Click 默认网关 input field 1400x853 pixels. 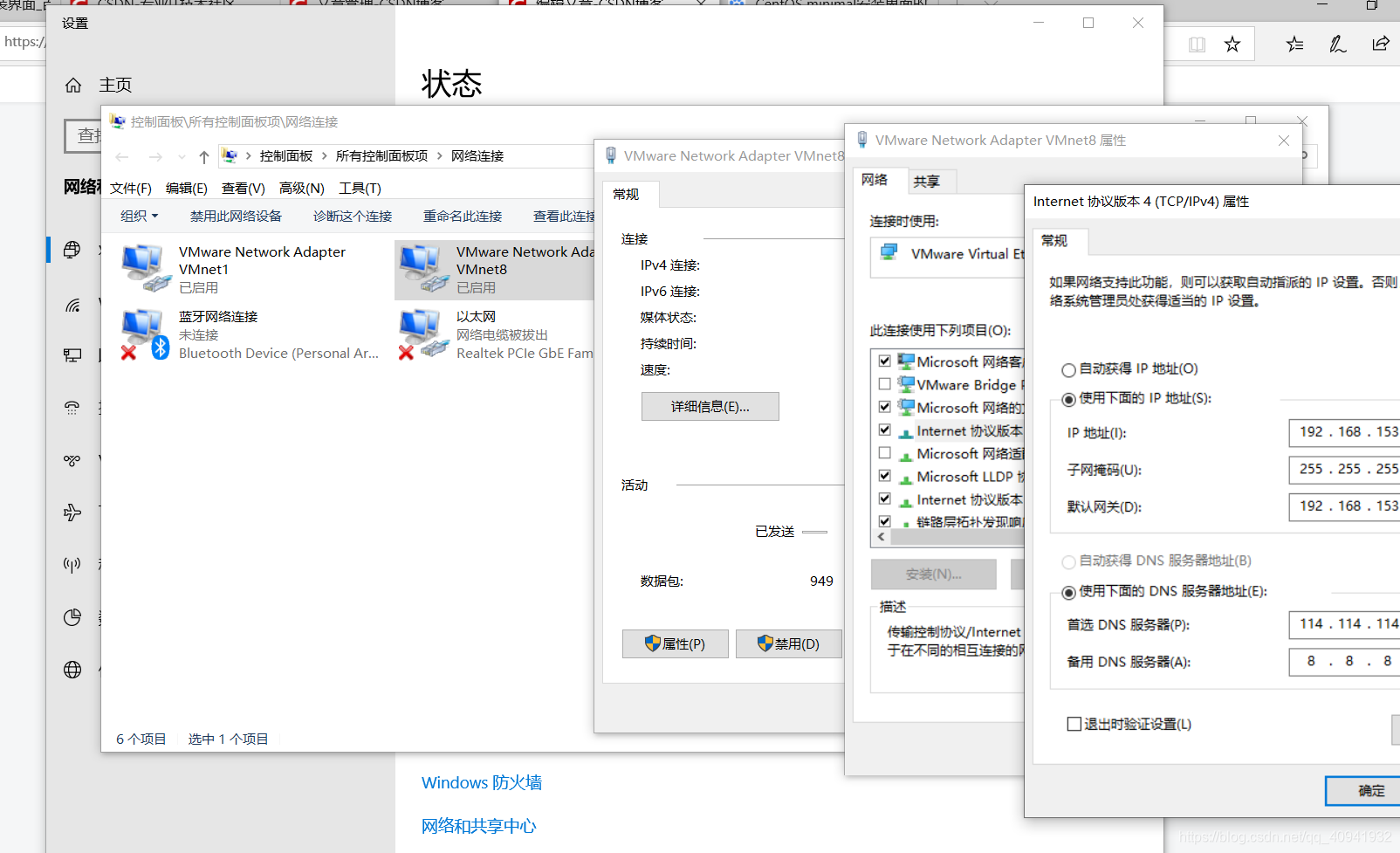1344,506
